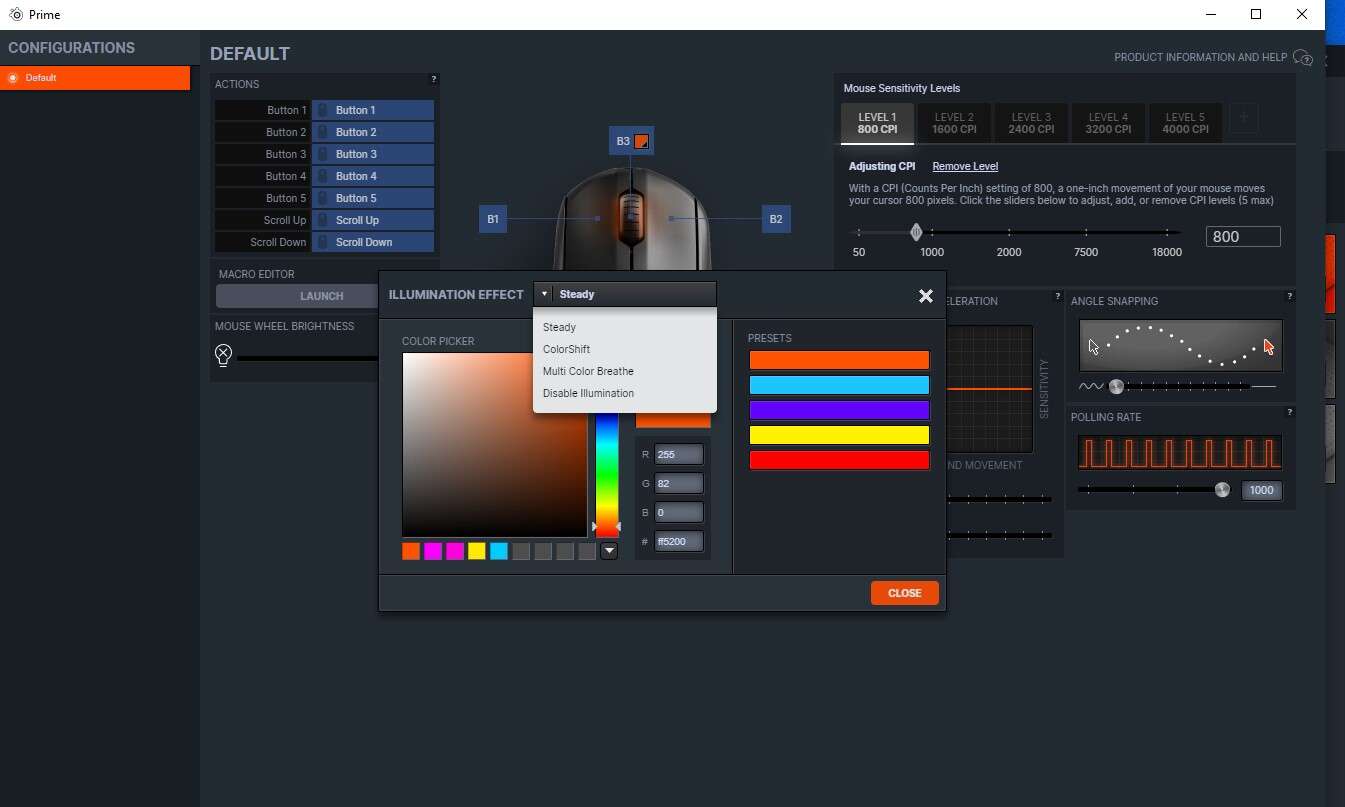Open the Button 1 action dropdown
The width and height of the screenshot is (1345, 807).
pyautogui.click(x=373, y=110)
